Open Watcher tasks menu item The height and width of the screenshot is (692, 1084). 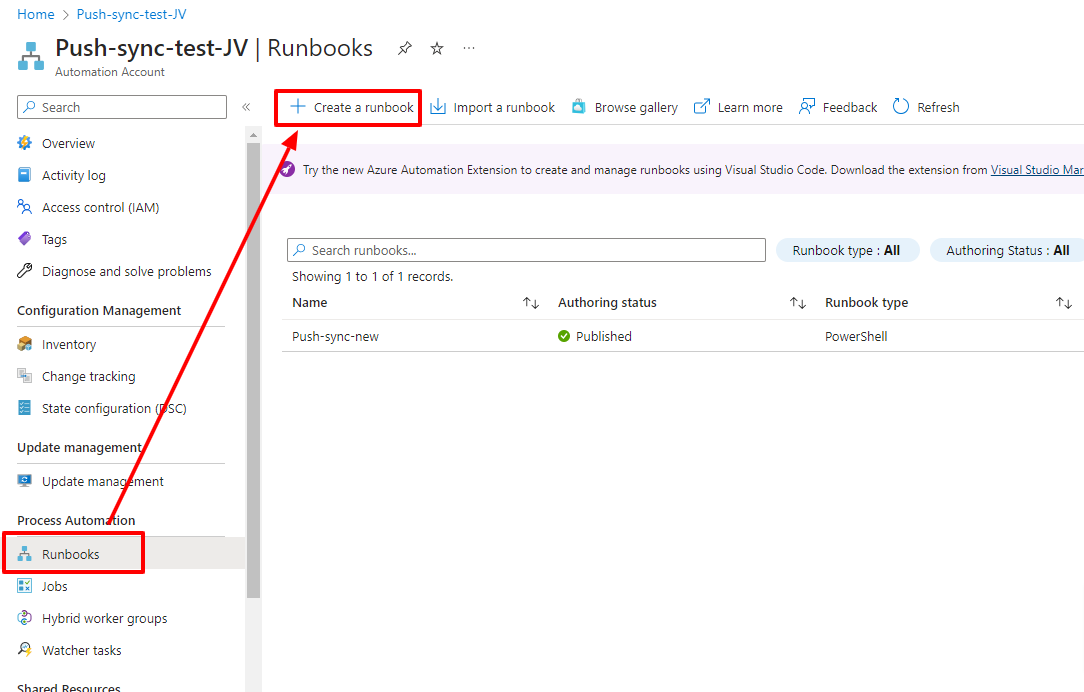[82, 651]
